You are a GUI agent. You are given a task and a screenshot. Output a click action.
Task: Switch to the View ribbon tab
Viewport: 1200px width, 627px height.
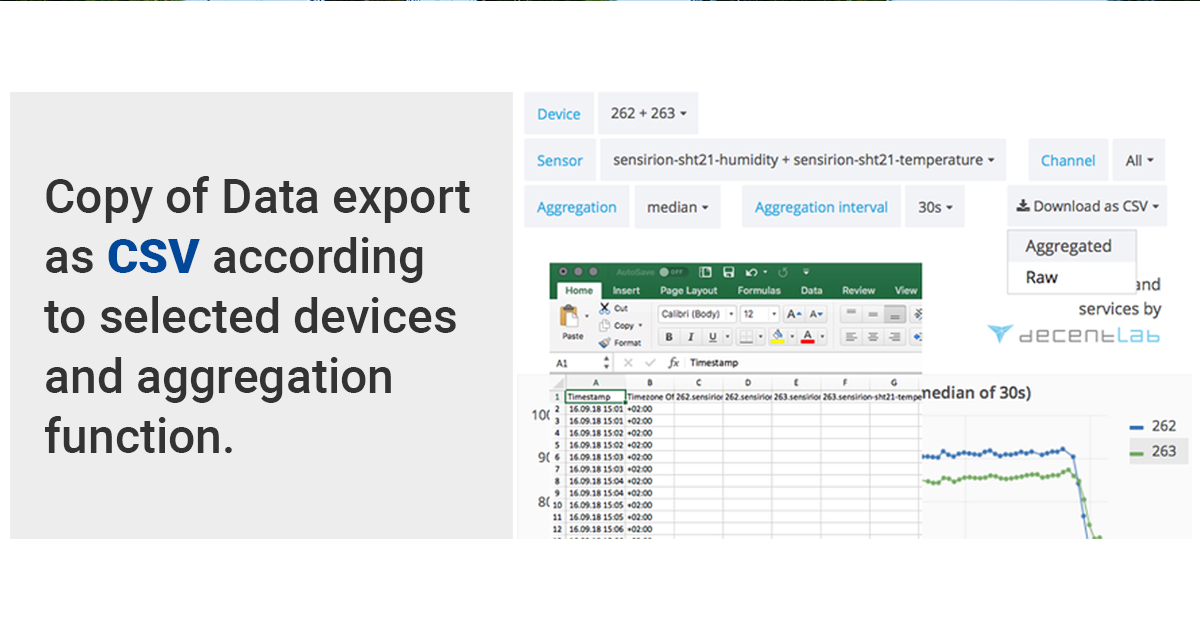pyautogui.click(x=906, y=291)
